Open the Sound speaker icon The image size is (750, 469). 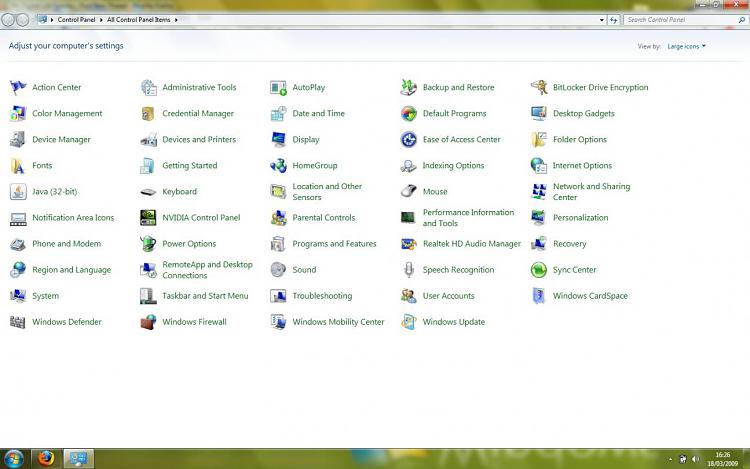click(x=278, y=270)
